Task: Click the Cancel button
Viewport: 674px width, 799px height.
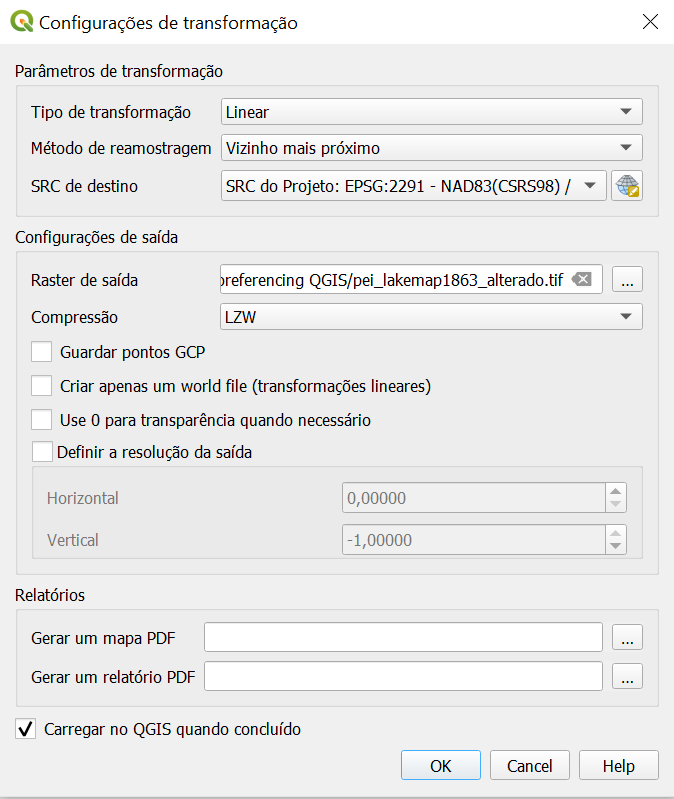Action: [529, 766]
